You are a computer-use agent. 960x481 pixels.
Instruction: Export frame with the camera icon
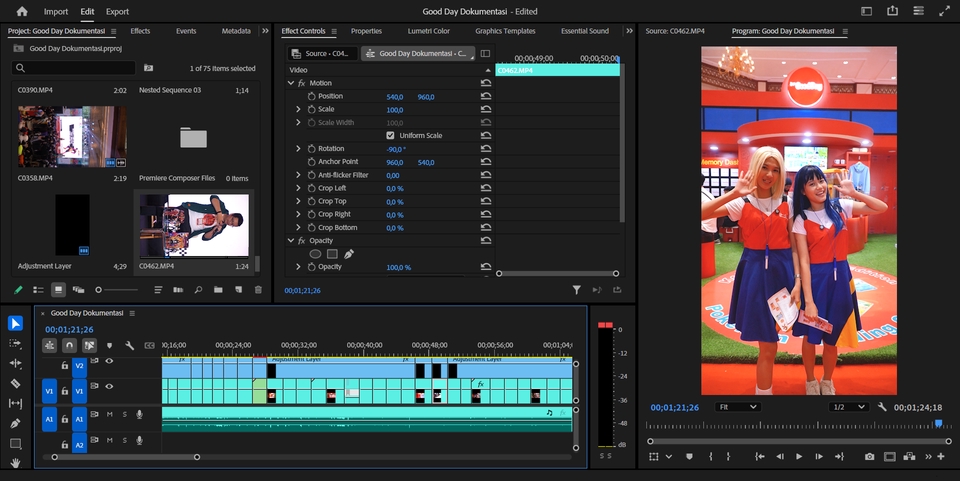[x=869, y=457]
